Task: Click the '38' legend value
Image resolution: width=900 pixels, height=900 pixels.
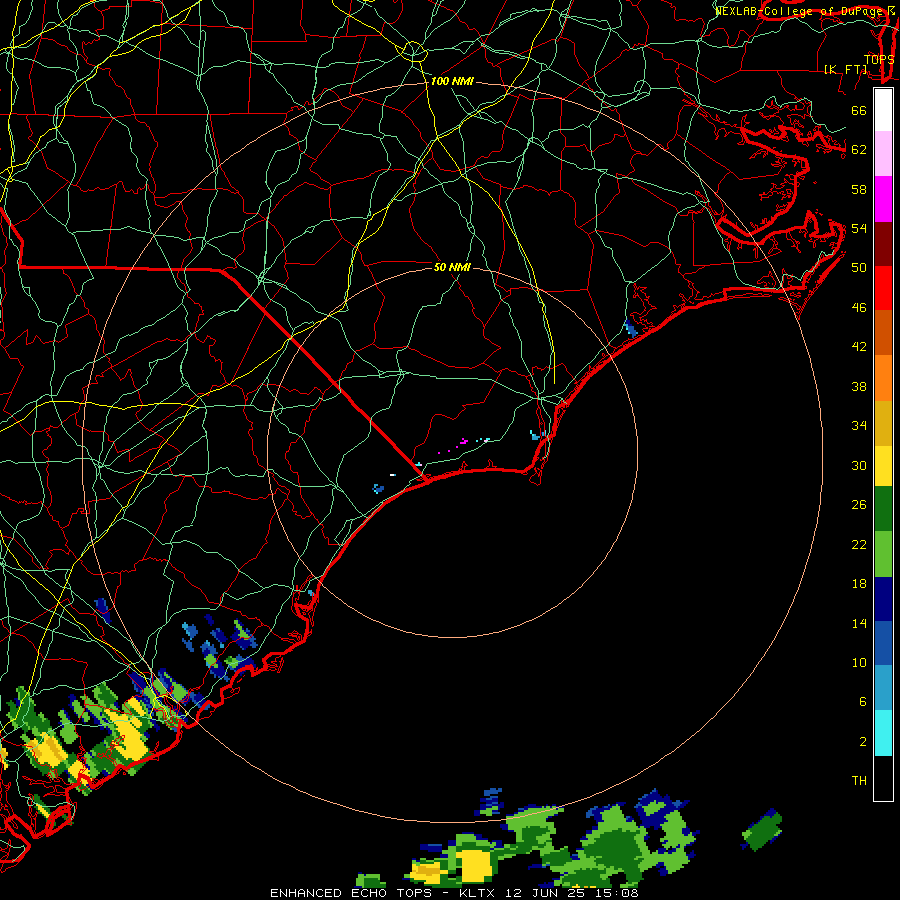Action: [859, 386]
